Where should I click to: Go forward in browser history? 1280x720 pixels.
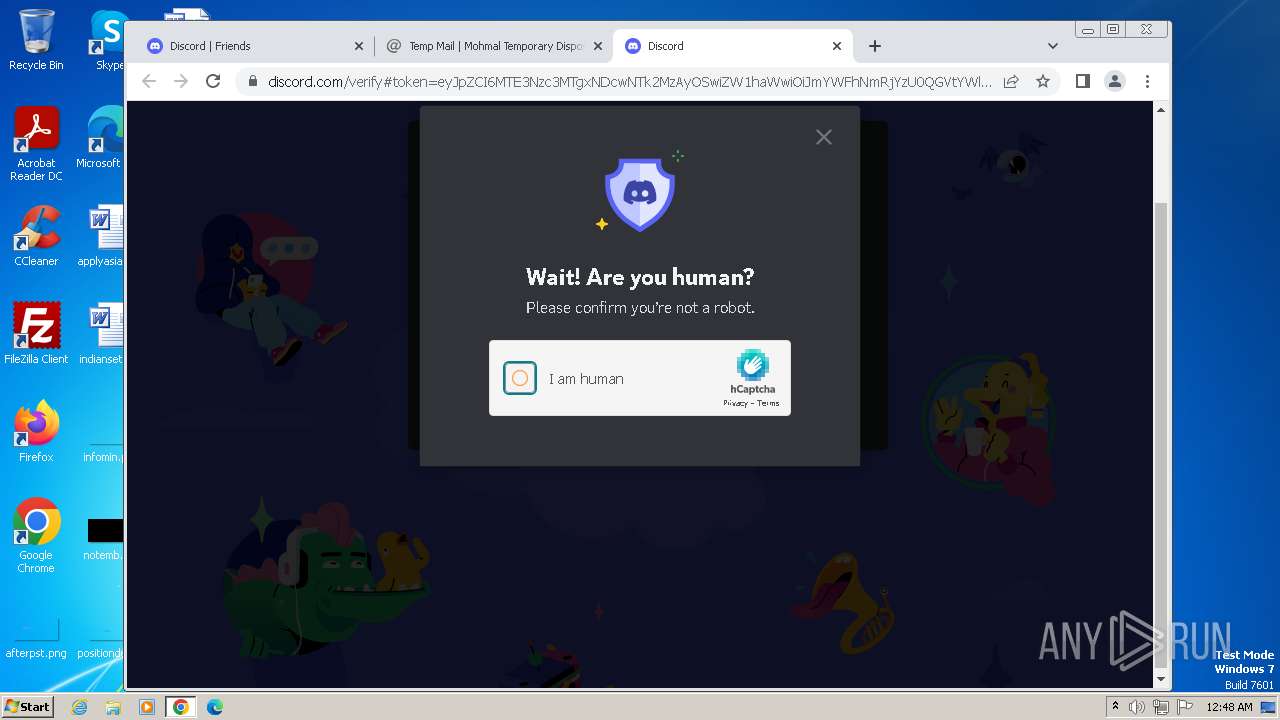click(181, 81)
